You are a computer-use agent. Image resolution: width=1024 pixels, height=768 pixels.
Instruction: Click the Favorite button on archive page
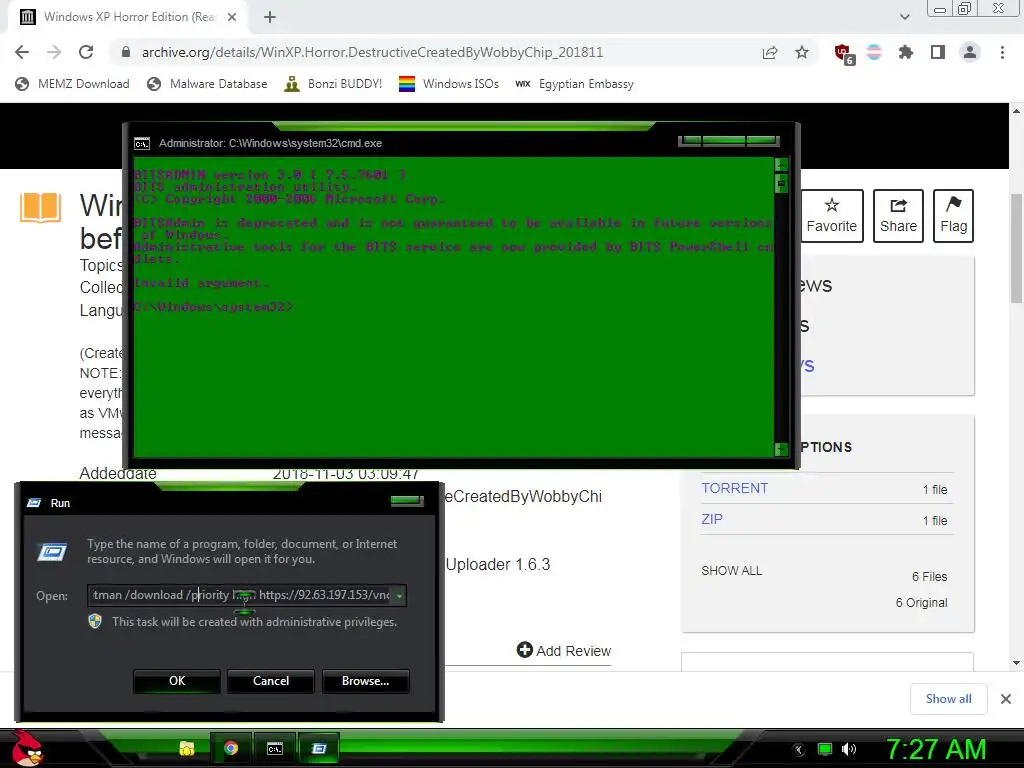point(831,216)
